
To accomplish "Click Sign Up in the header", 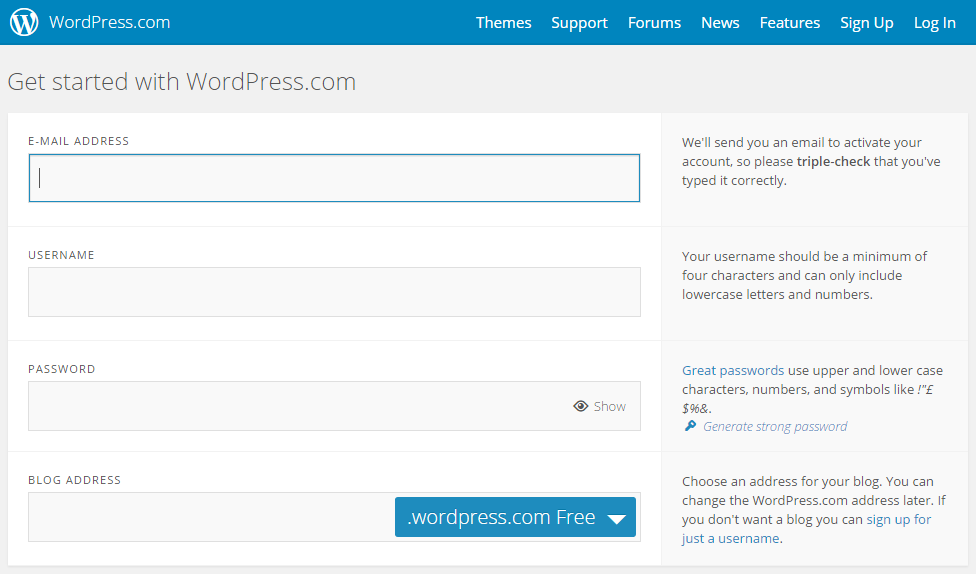I will 866,23.
